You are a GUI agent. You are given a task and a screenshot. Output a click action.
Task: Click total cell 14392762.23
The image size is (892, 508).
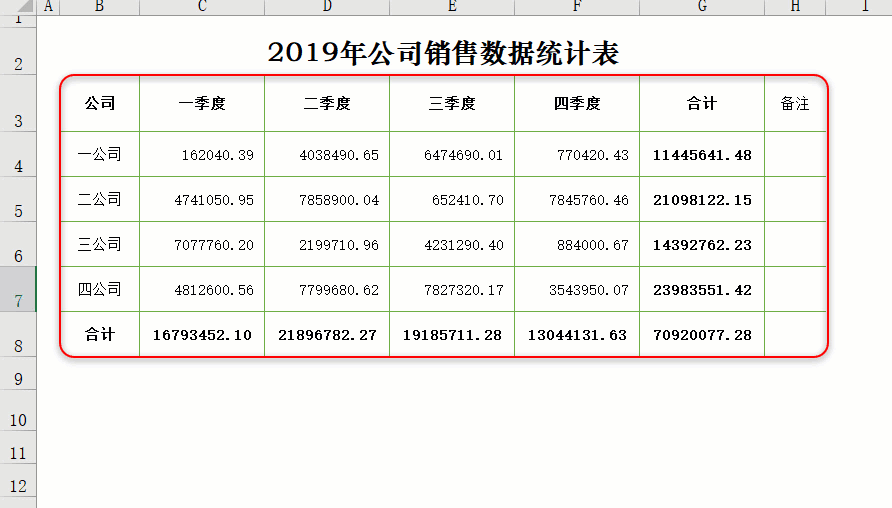point(702,244)
